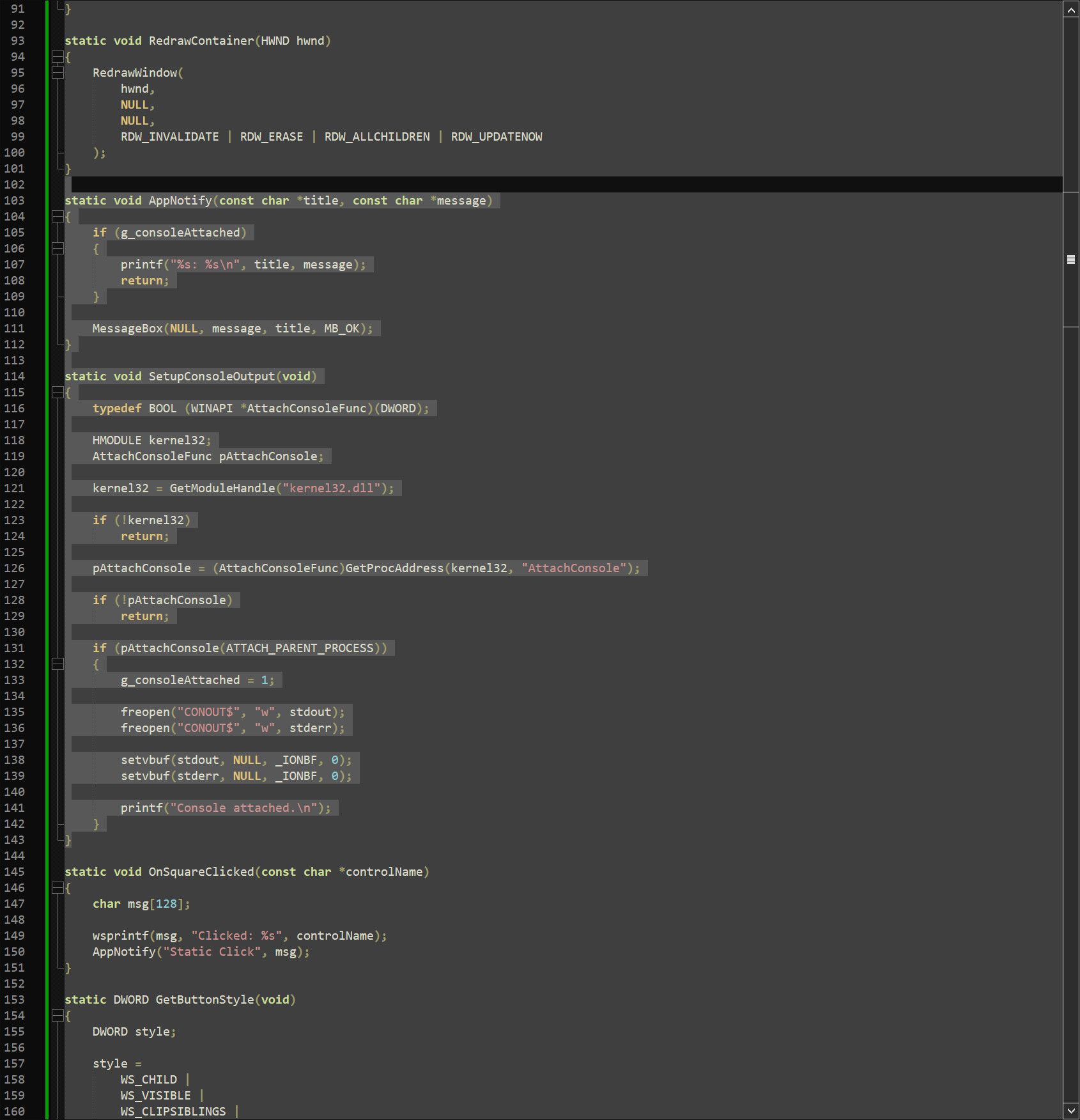Click the g_consoleAttached = 1 assignment on line 133

point(197,680)
